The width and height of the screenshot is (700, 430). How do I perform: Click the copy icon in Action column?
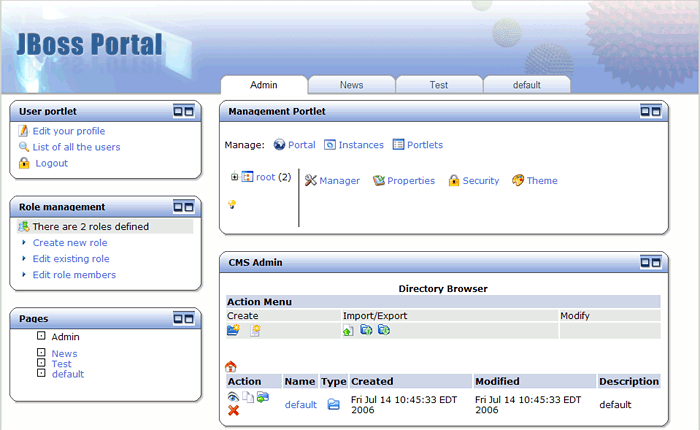click(248, 397)
